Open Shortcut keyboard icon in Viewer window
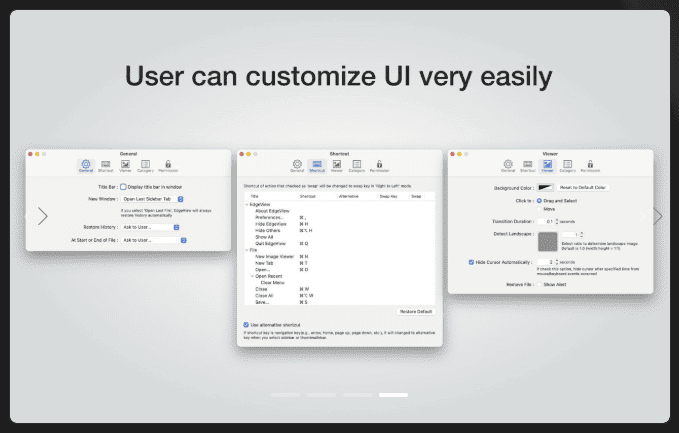The width and height of the screenshot is (679, 433). [527, 166]
